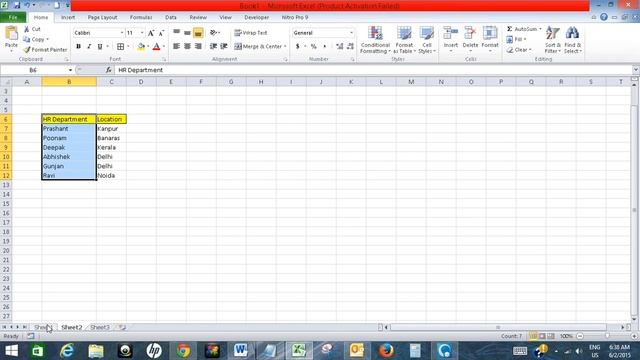Click the horizontal scrollbar
640x360 pixels.
coord(498,327)
